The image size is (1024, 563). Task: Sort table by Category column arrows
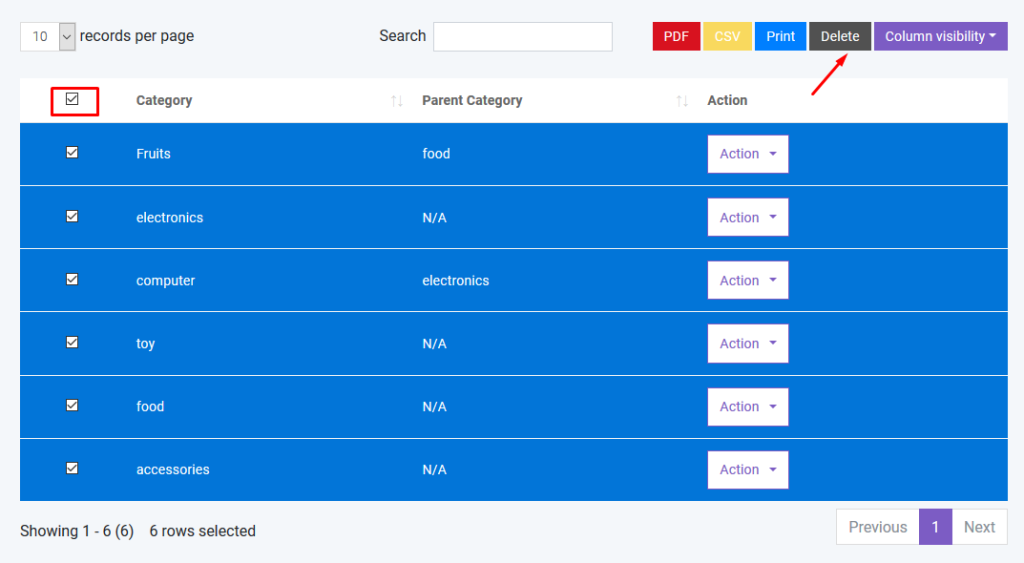click(397, 101)
